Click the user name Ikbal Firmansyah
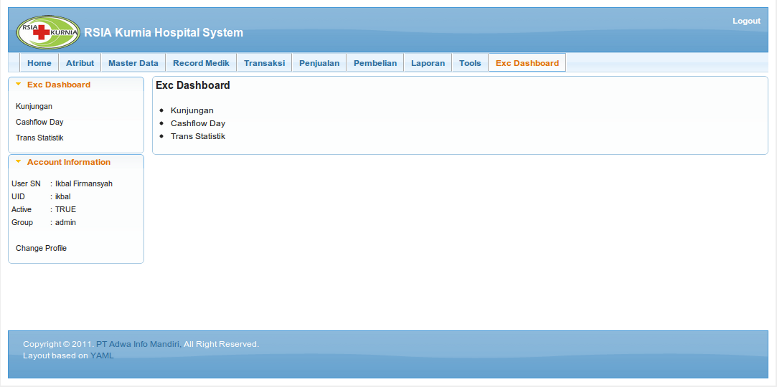This screenshot has width=777, height=387. click(x=84, y=183)
